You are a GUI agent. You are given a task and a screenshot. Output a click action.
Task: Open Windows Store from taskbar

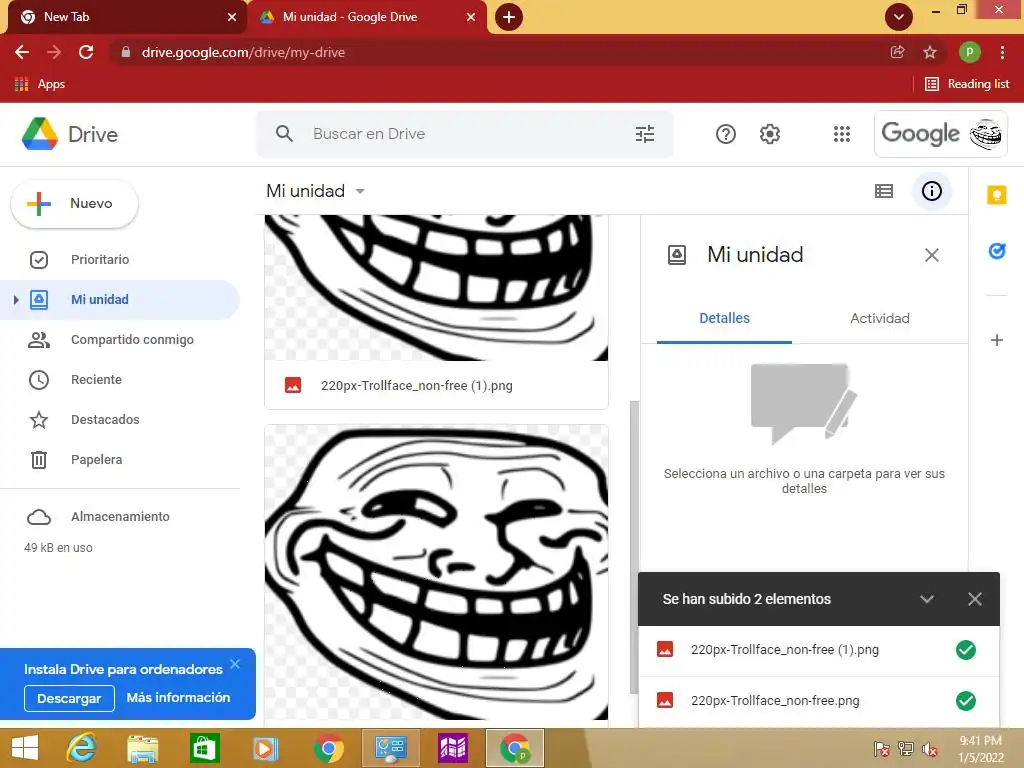tap(204, 748)
